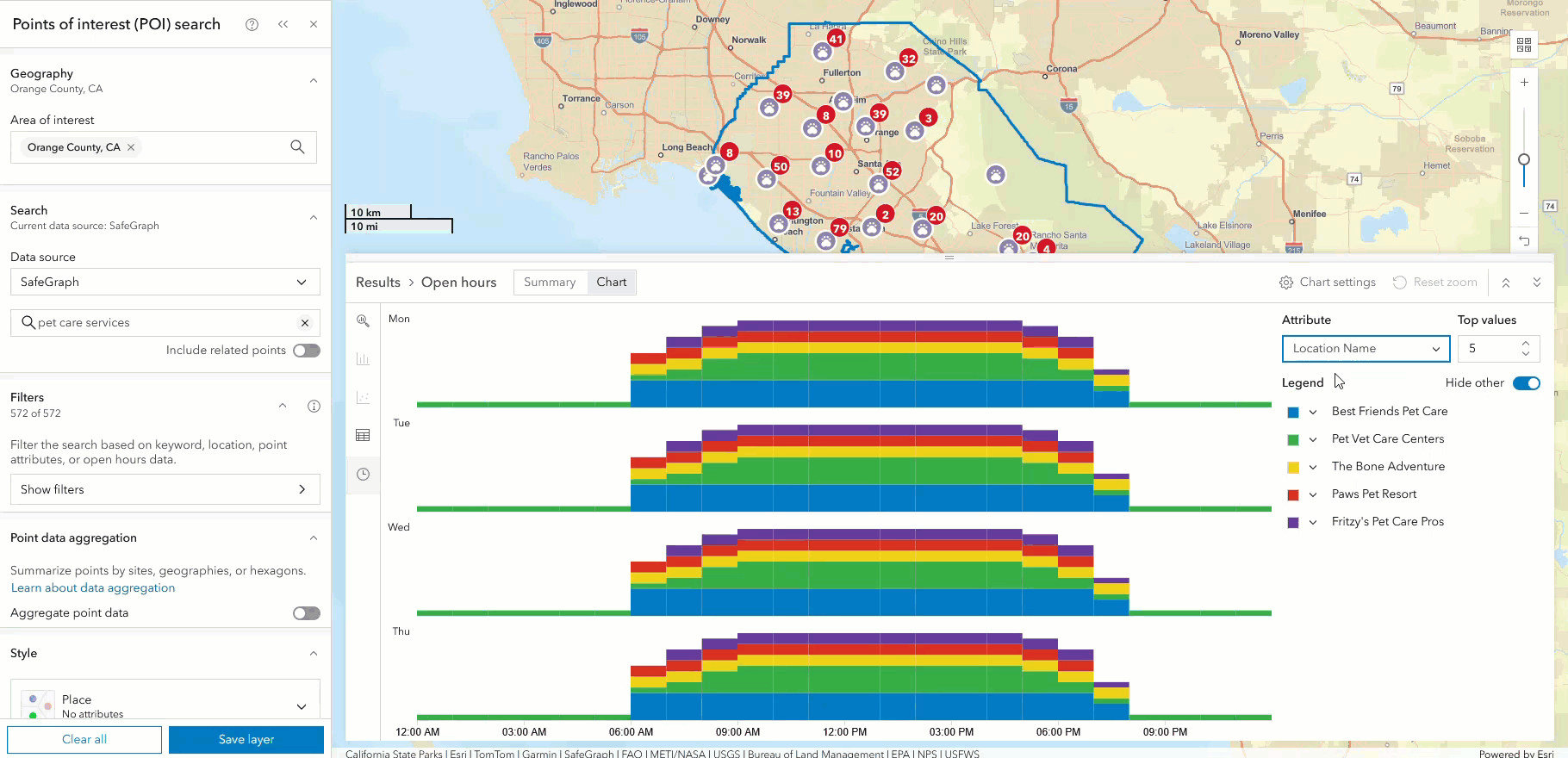Expand Pet Vet Care Centers legend entry
Viewport: 1568px width, 758px height.
[1313, 440]
